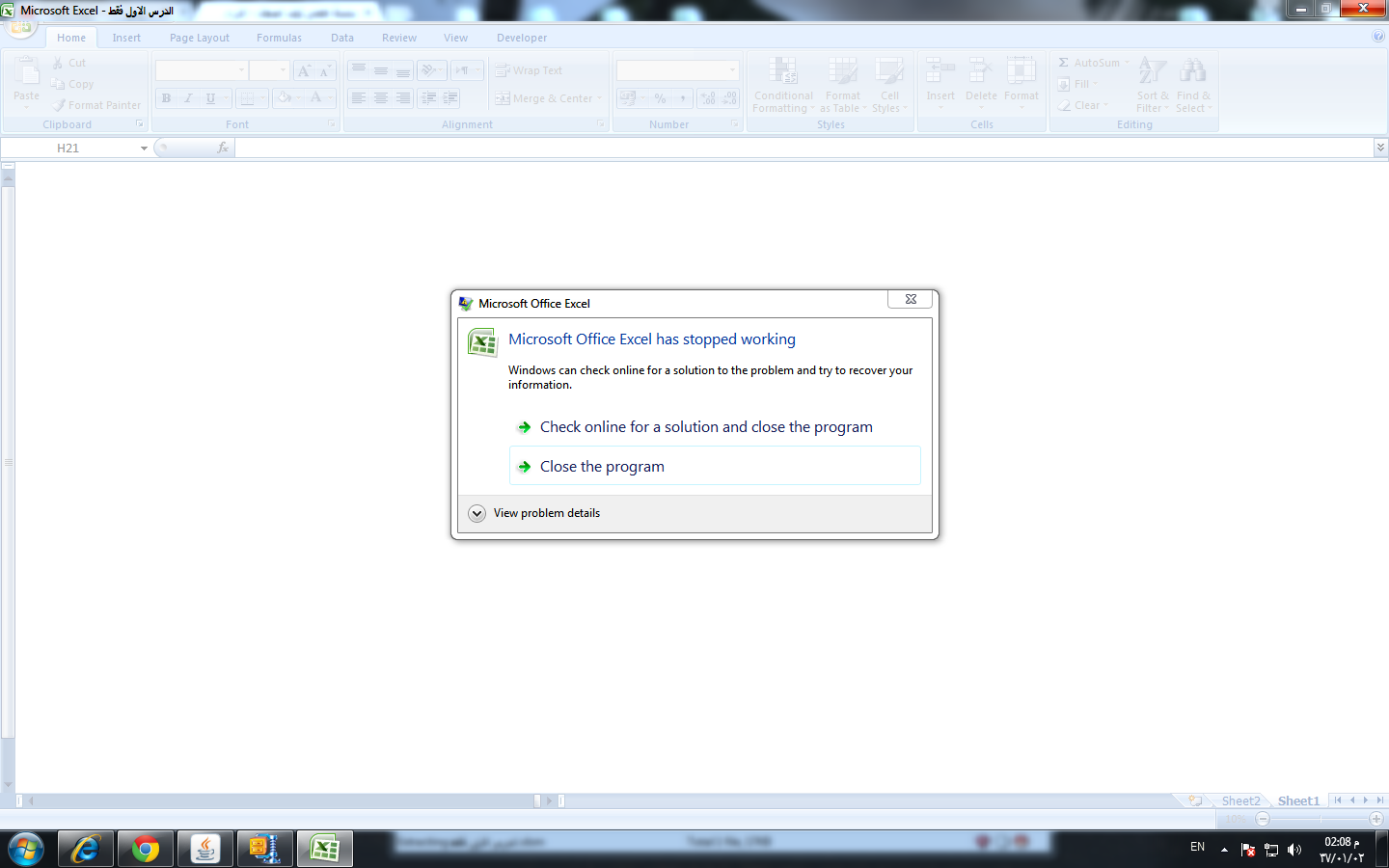
Task: Click the Font Color button
Action: click(315, 98)
